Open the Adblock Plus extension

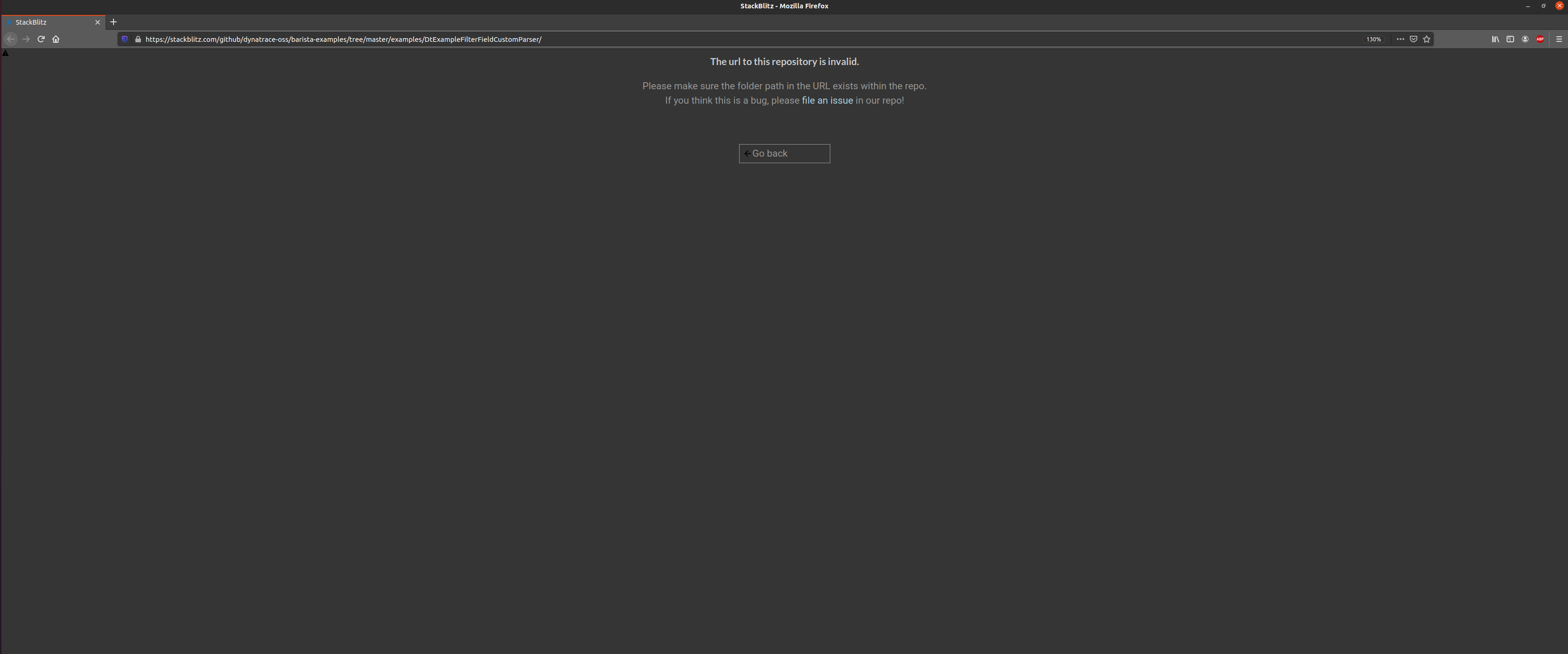click(1540, 39)
